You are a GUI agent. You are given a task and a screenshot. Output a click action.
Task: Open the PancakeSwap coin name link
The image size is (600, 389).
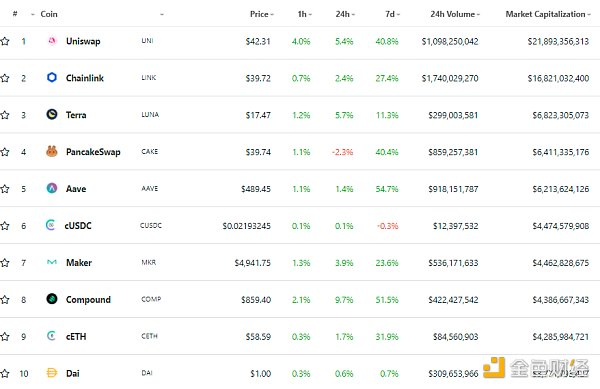point(93,152)
